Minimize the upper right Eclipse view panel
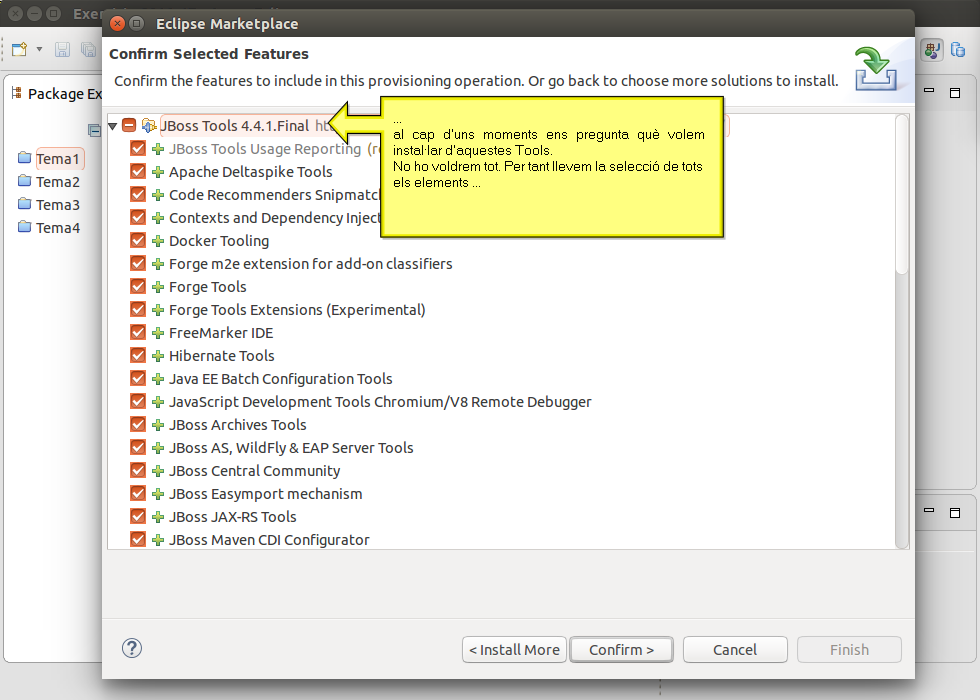This screenshot has height=700, width=980. pyautogui.click(x=929, y=91)
